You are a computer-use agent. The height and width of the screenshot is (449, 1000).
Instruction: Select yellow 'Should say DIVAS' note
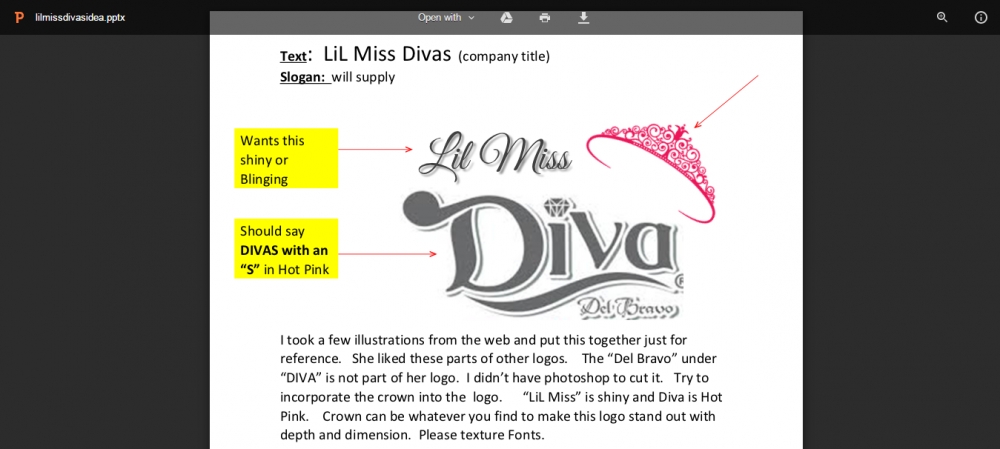point(286,249)
